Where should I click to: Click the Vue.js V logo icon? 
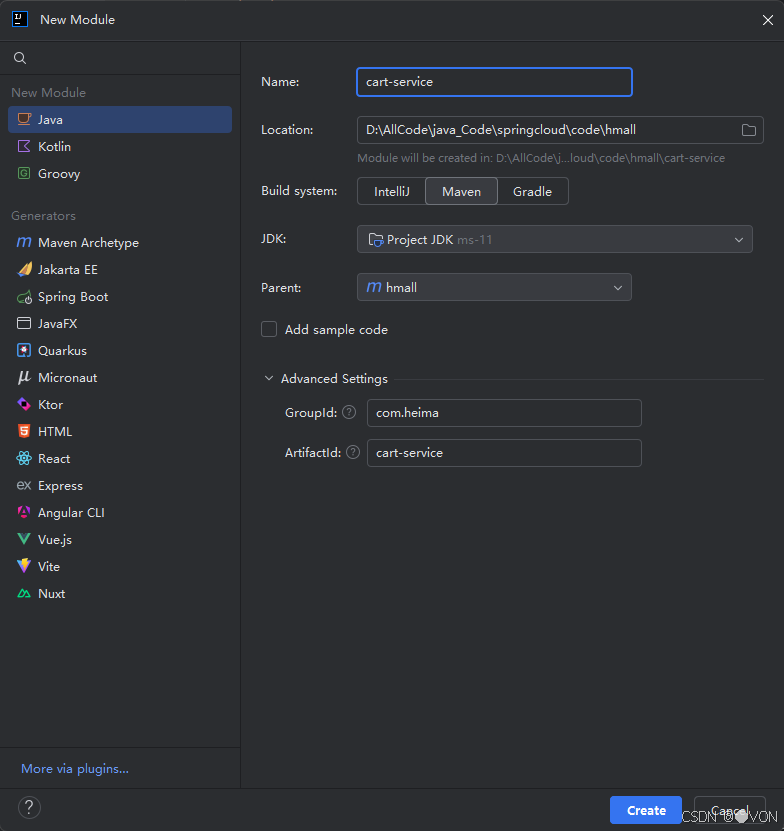pyautogui.click(x=24, y=540)
